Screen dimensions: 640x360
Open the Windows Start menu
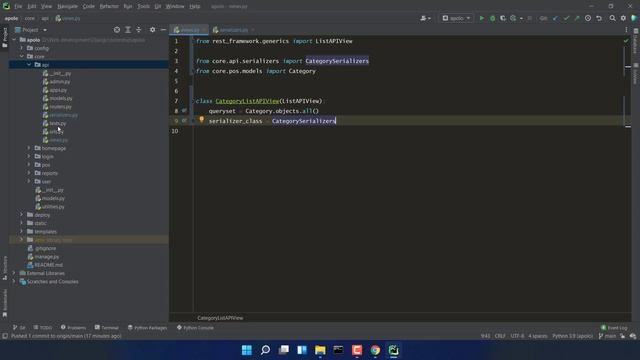point(247,350)
